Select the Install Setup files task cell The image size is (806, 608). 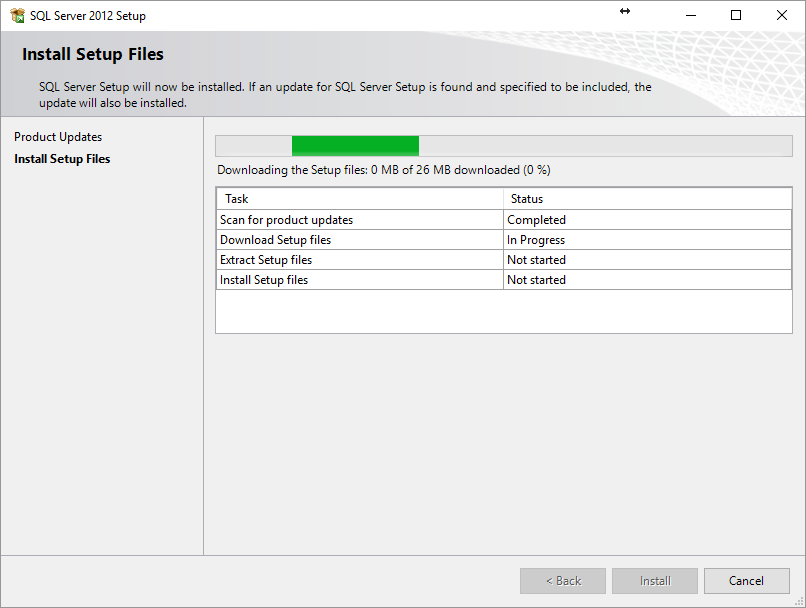coord(360,280)
